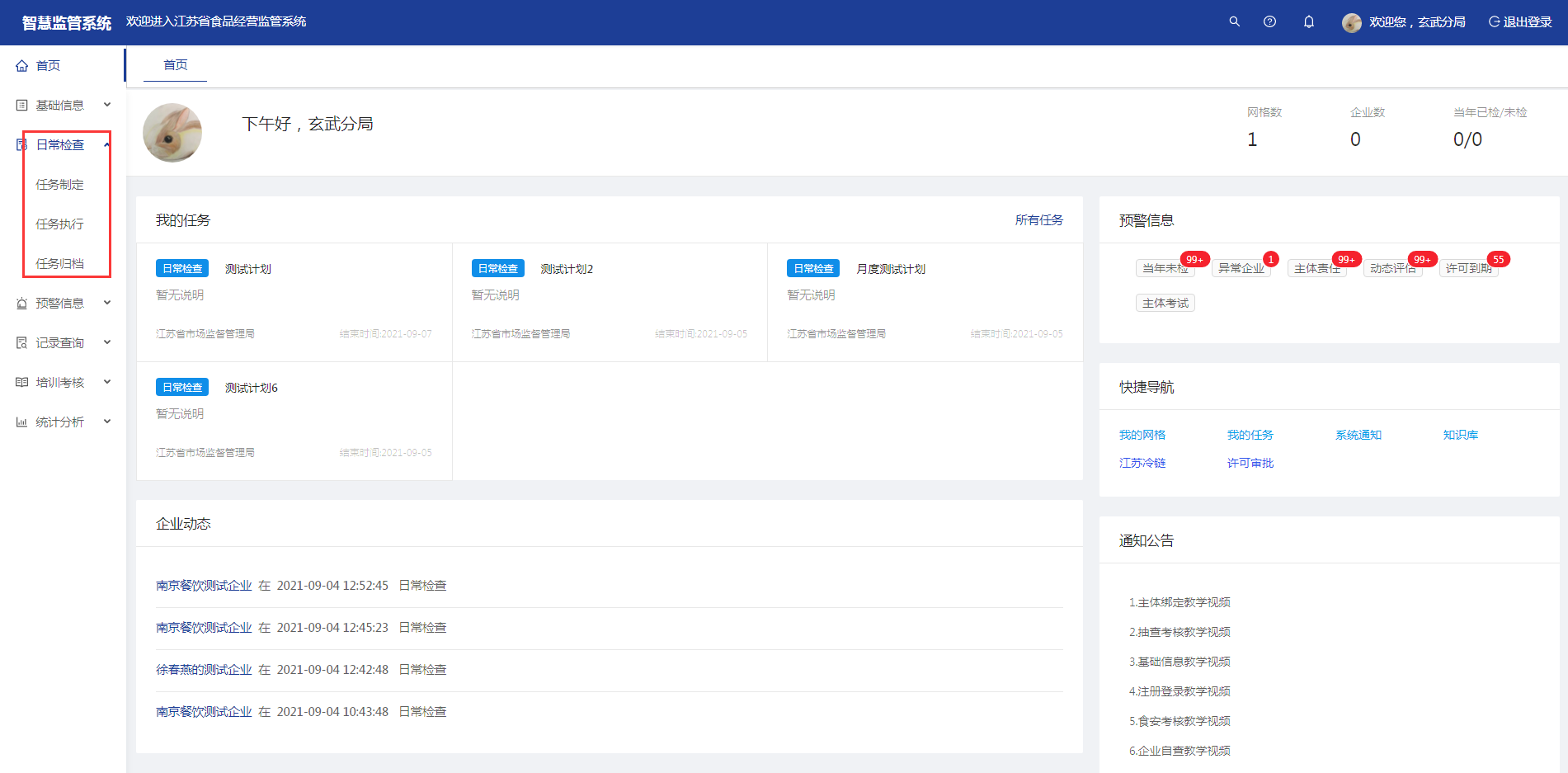Open 主体绑定教学视频 notice
This screenshot has height=773, width=1568.
click(x=1180, y=603)
